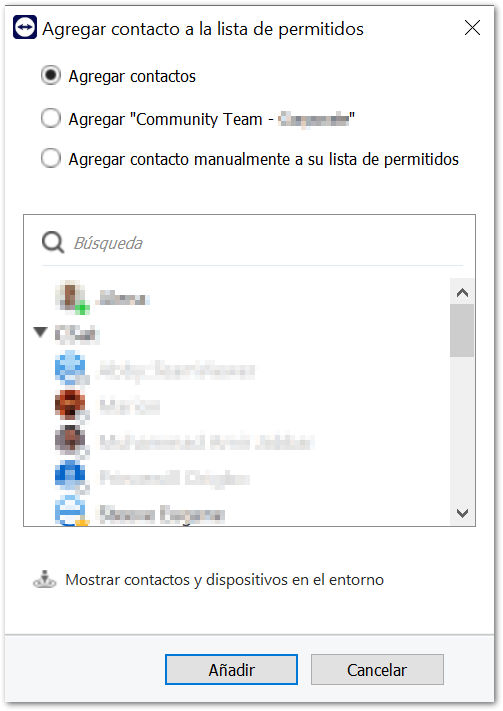The image size is (503, 711).
Task: Select the first contact avatar with green status
Action: tap(72, 297)
